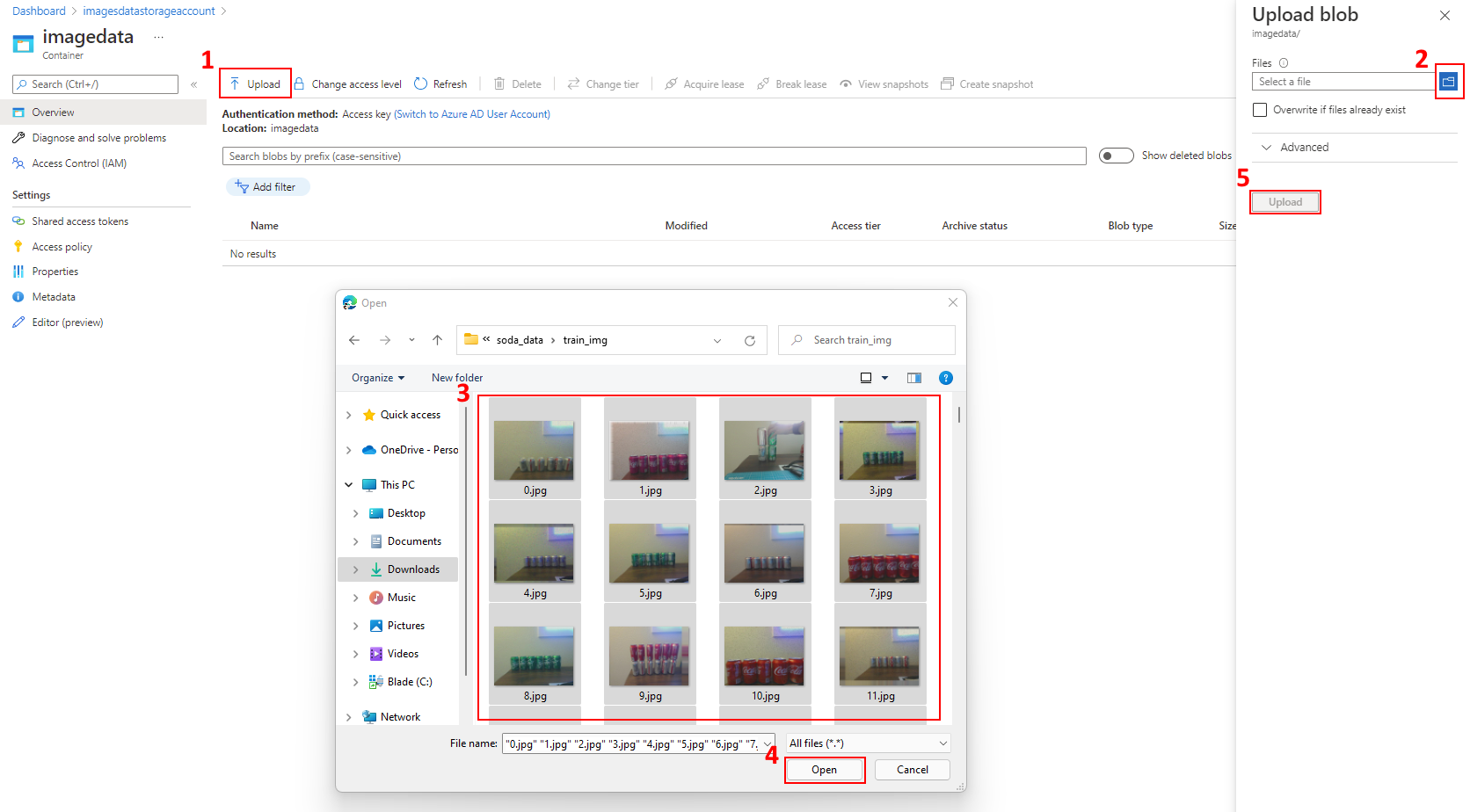Open recent locations dropdown in Open dialog
Viewport: 1470px width, 812px height.
coord(411,340)
